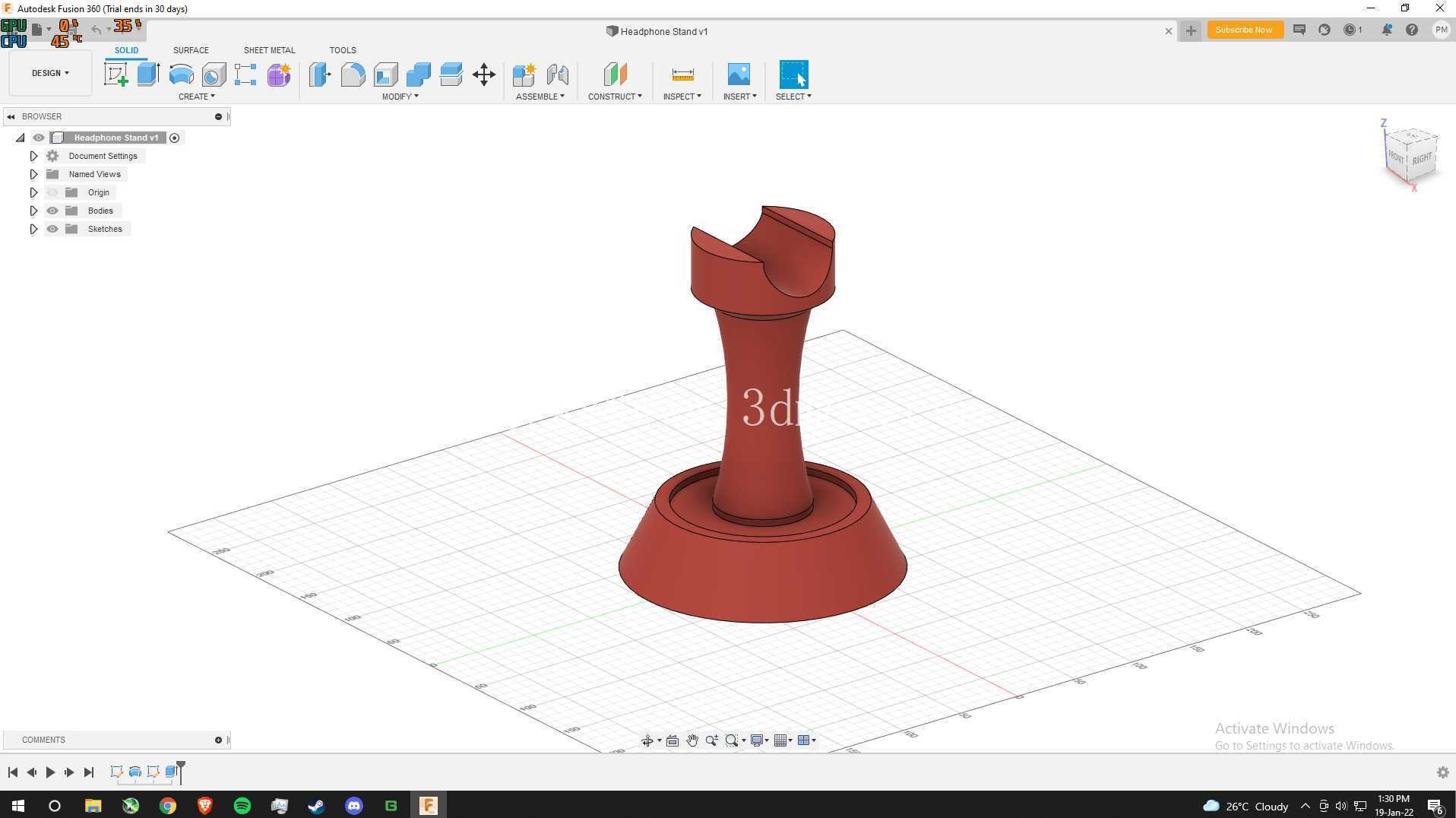The image size is (1456, 818).
Task: Hide the Bodies folder
Action: 52,211
